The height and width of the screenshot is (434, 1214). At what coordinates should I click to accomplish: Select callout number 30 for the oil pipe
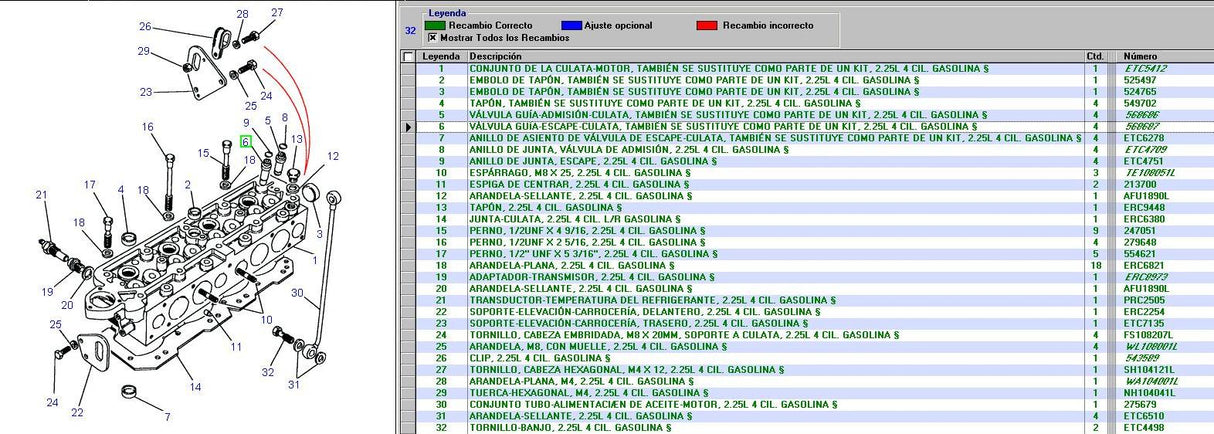[x=297, y=293]
